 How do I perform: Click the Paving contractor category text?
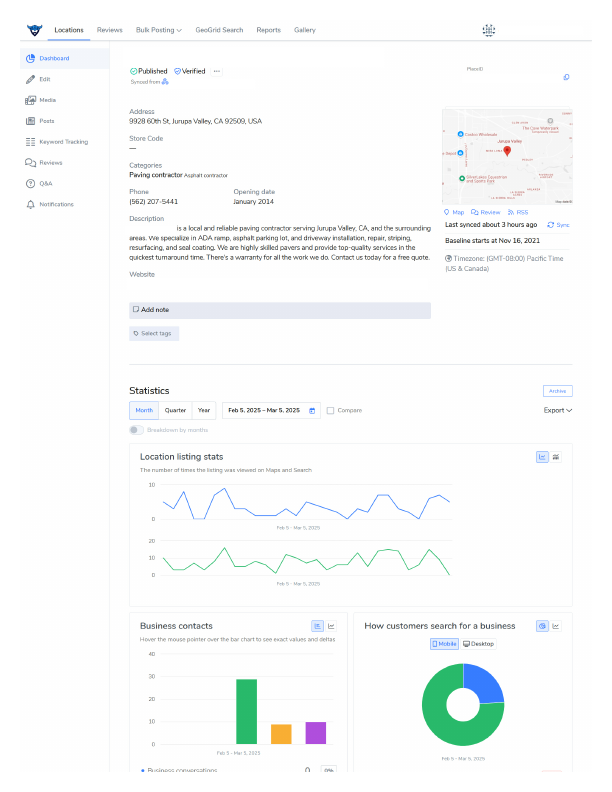[156, 175]
